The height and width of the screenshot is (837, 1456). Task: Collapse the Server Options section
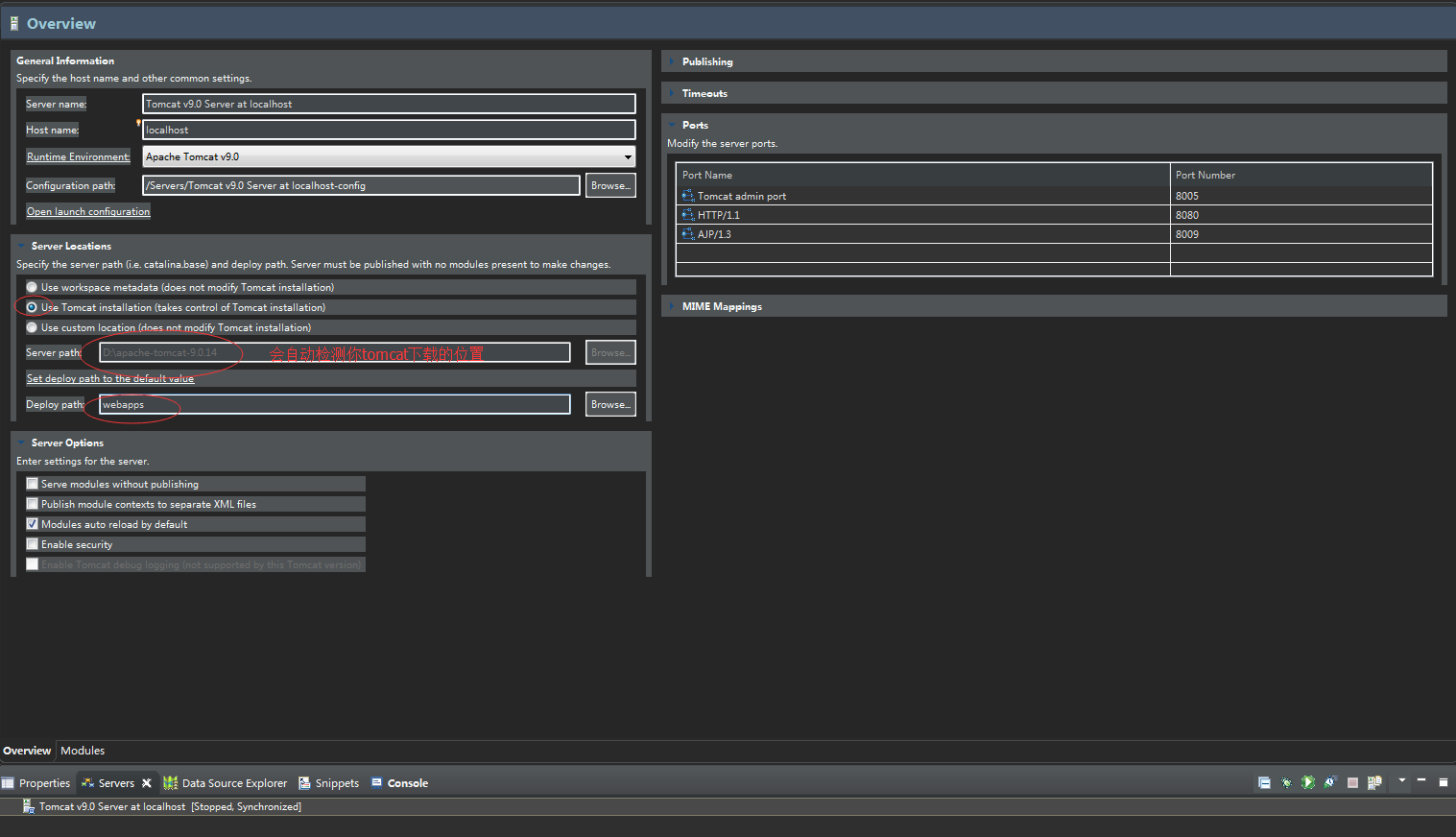[x=21, y=442]
